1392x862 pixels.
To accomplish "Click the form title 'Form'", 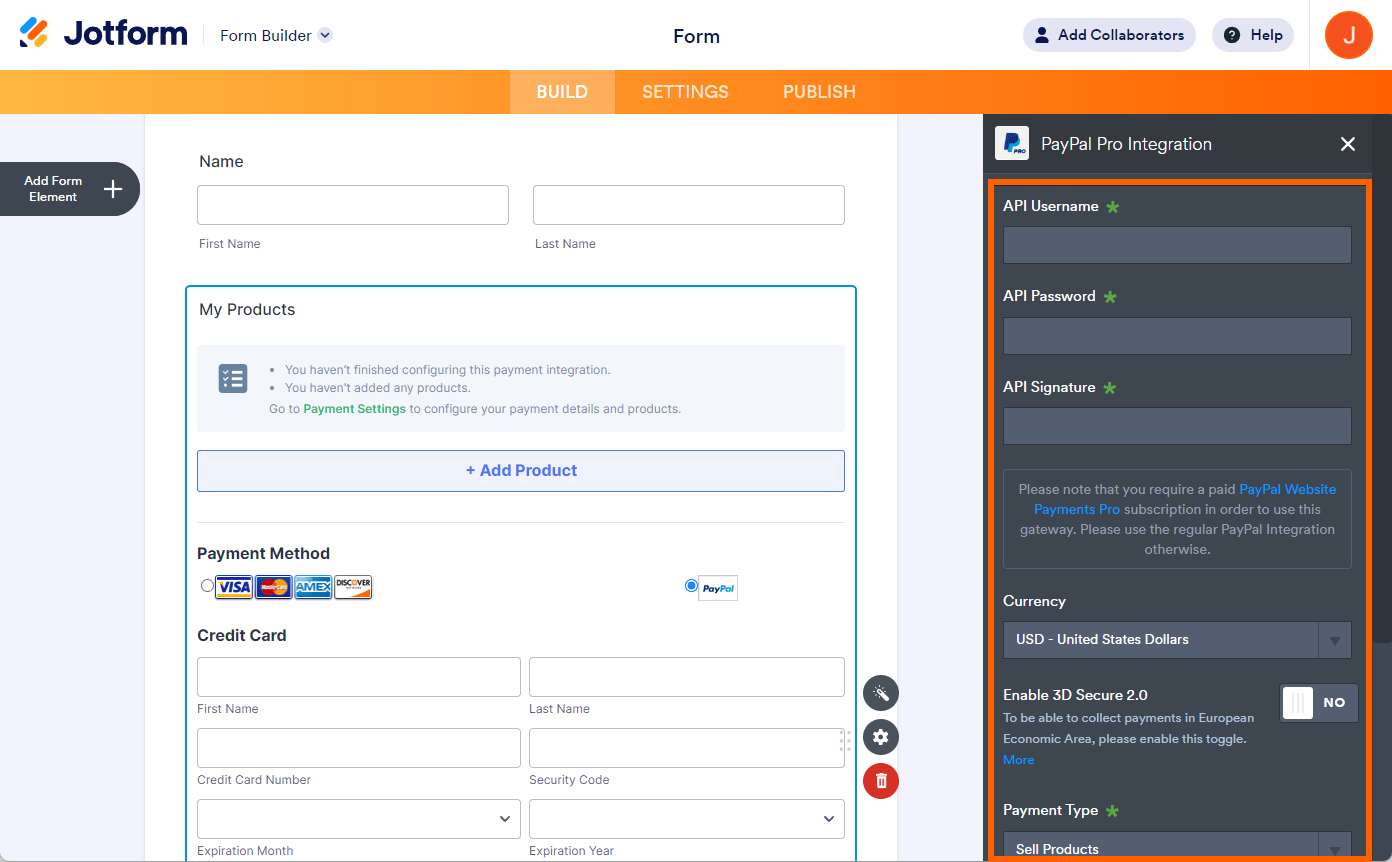I will point(697,37).
